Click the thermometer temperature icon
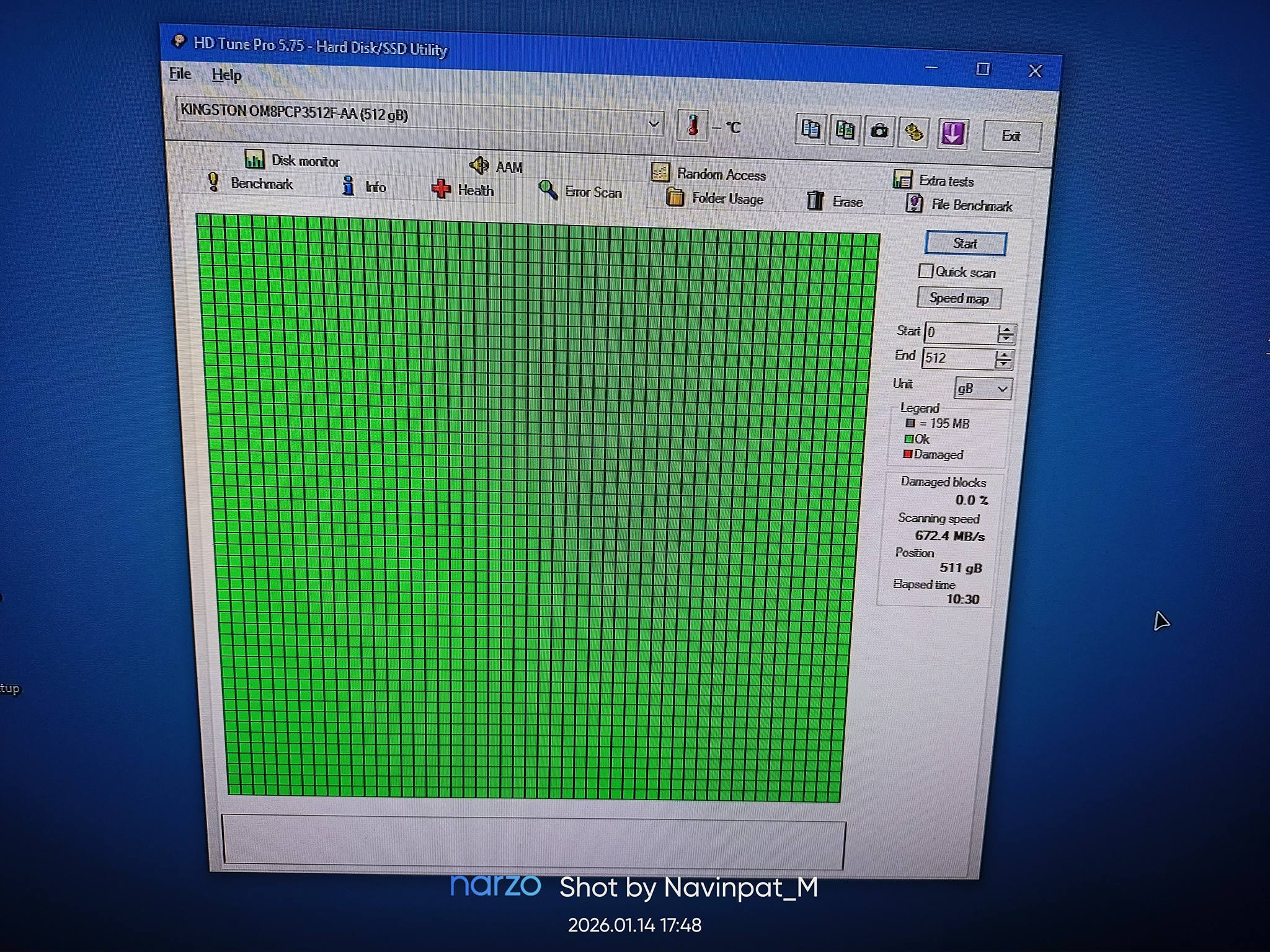1270x952 pixels. click(693, 125)
